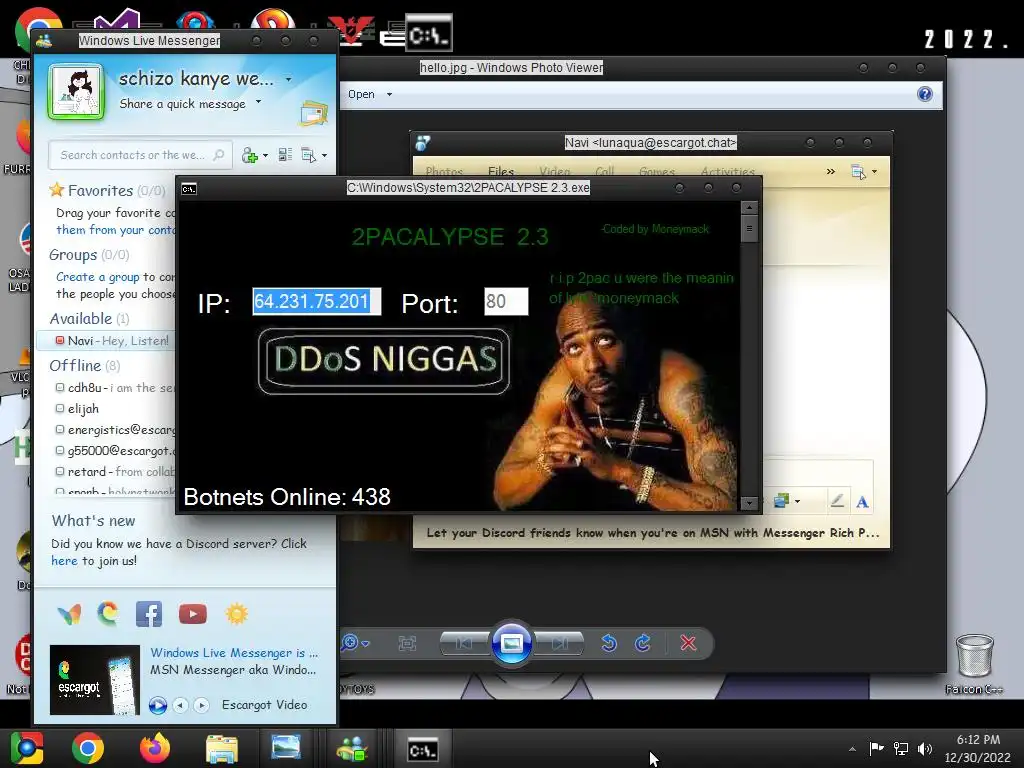Screen dimensions: 1024x768
Task: Rotate image counterclockwise in Photo Viewer
Action: [609, 643]
